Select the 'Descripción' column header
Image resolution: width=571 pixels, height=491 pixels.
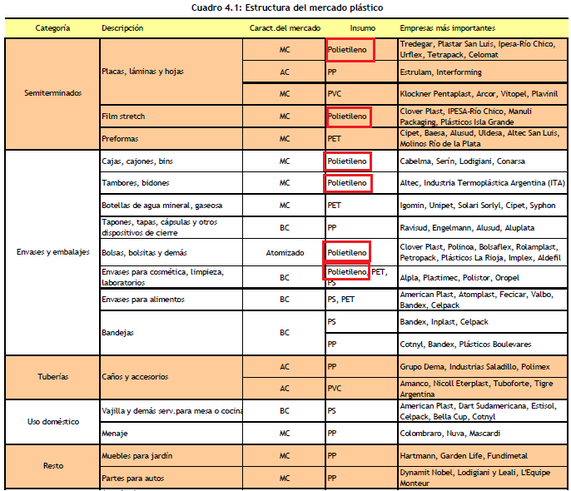122,28
